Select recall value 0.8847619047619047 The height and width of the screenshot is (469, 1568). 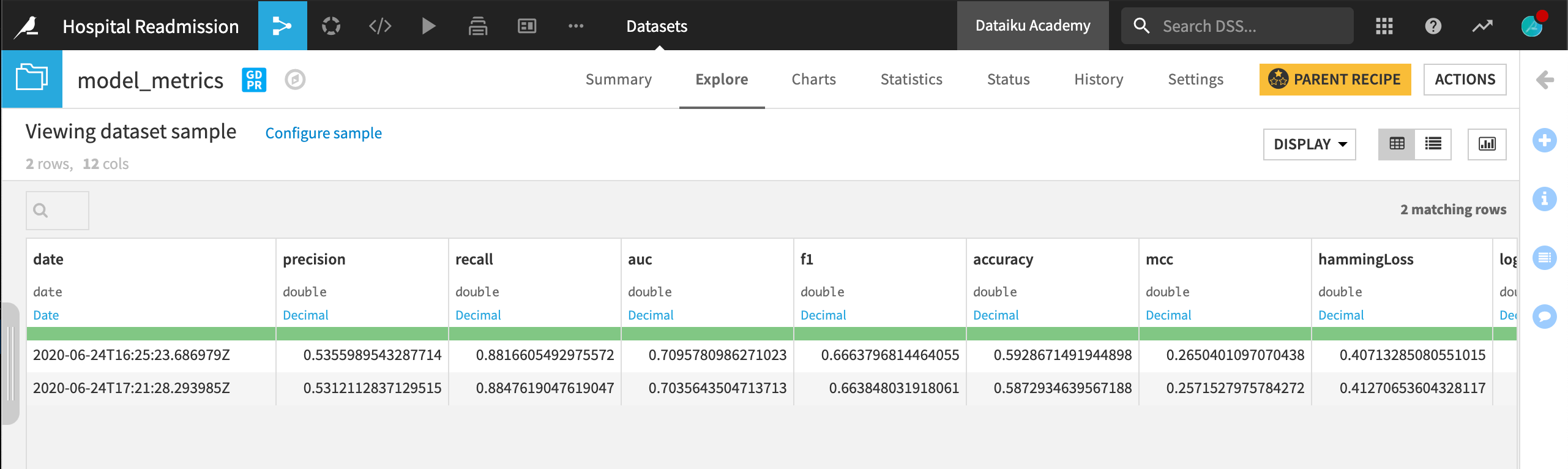pos(535,388)
